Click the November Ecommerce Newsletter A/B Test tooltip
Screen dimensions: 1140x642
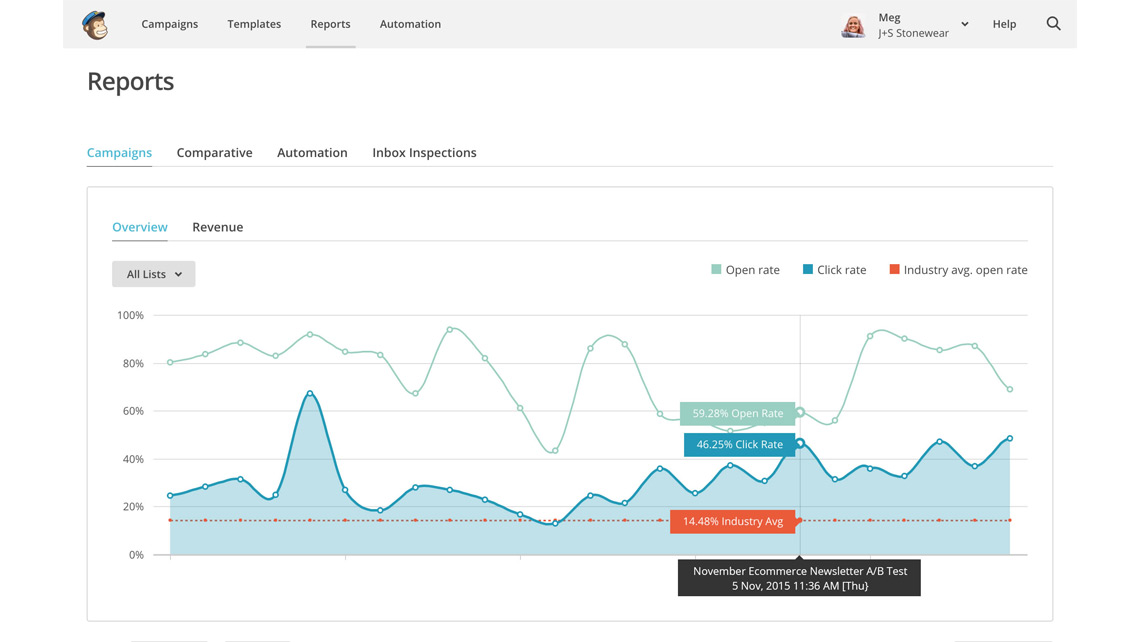tap(799, 578)
